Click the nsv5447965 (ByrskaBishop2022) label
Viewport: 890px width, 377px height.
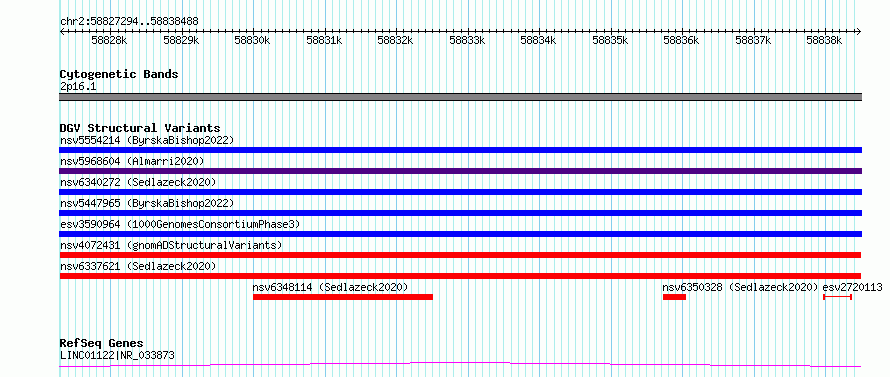(x=146, y=203)
